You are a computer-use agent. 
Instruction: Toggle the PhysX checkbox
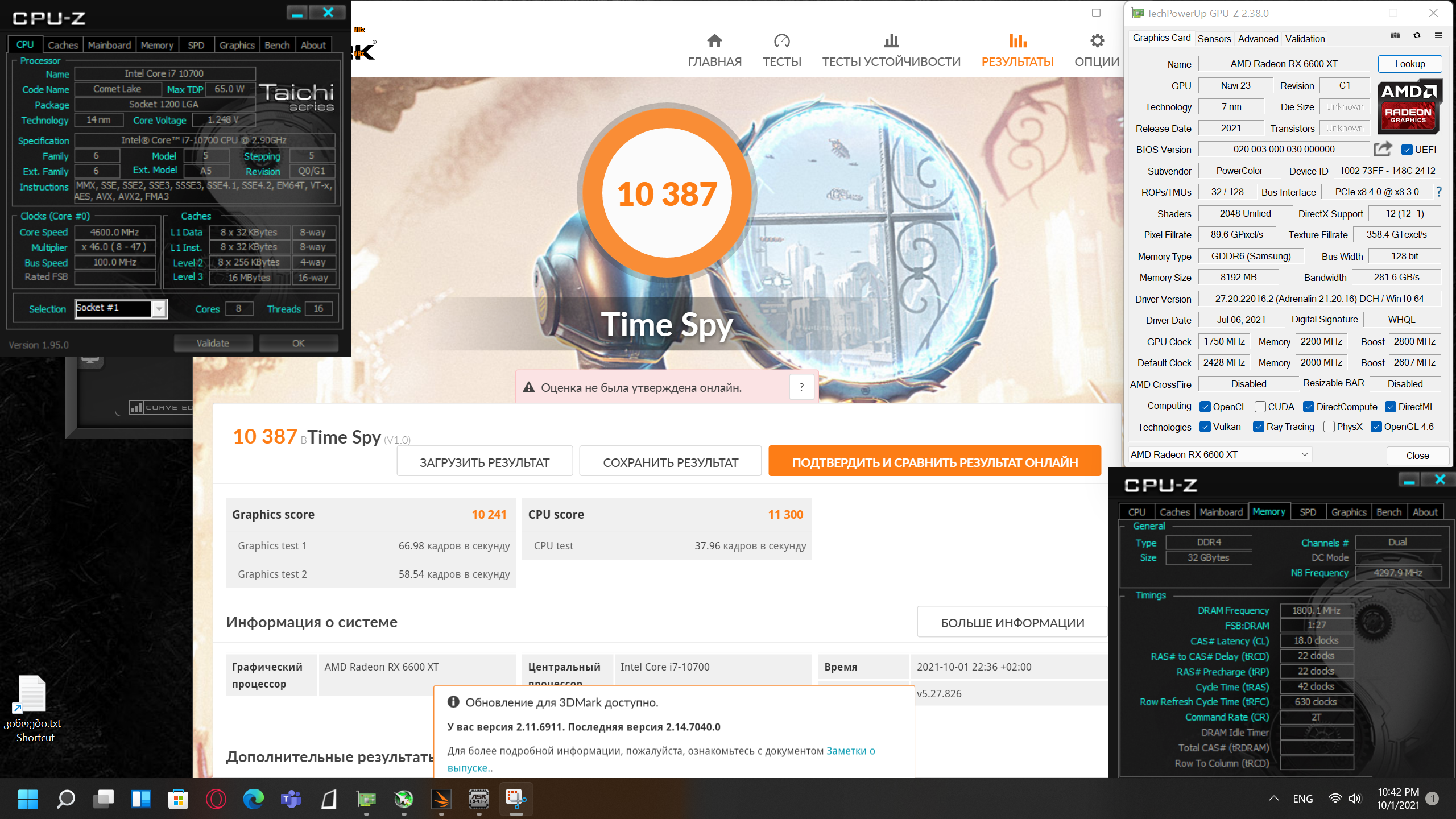point(1329,427)
